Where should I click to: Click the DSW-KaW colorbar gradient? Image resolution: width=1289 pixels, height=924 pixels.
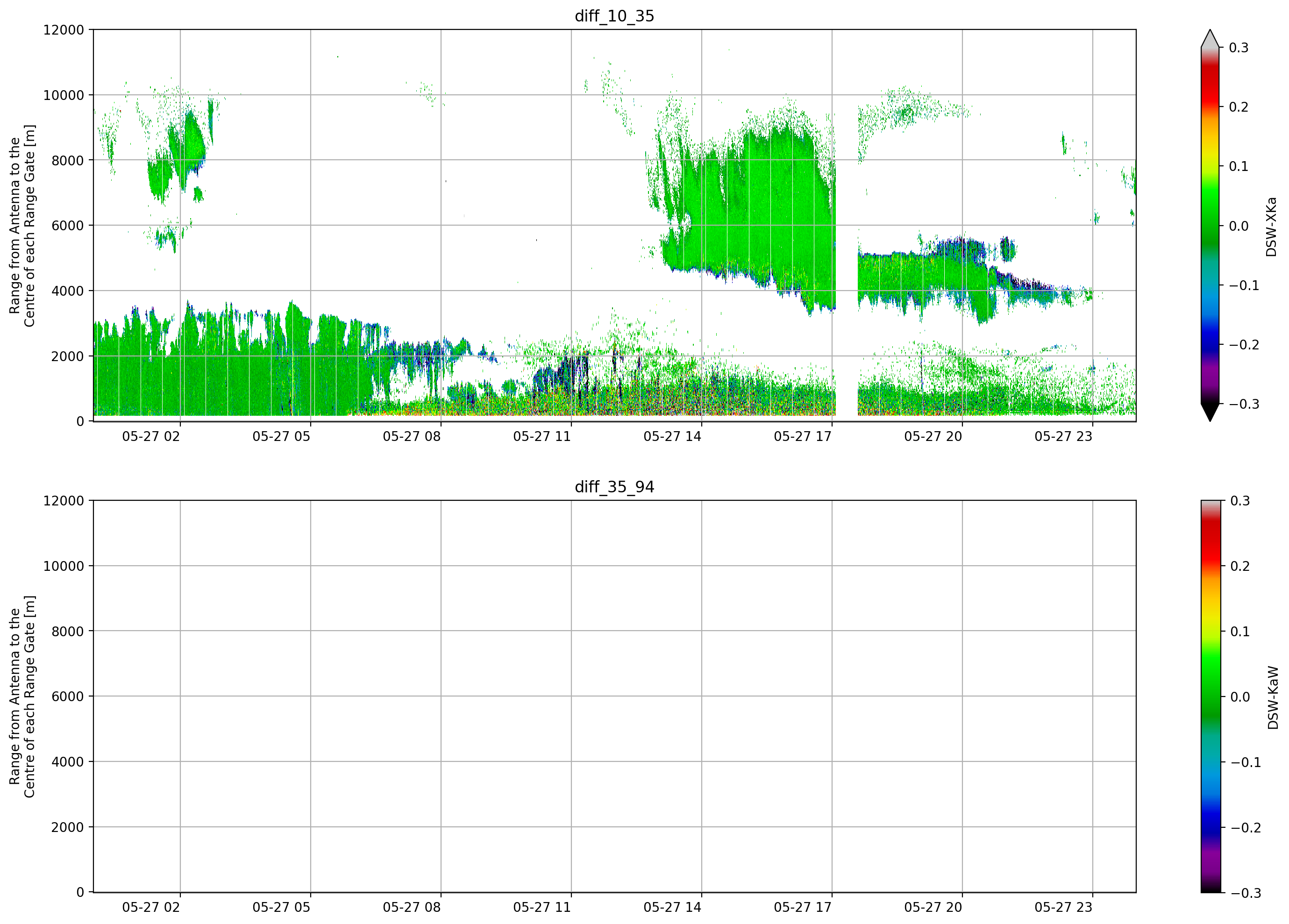[x=1210, y=697]
